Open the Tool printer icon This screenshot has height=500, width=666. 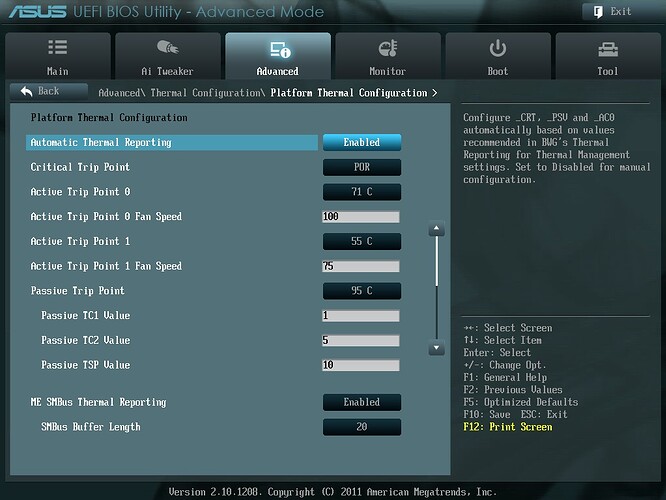pyautogui.click(x=607, y=49)
